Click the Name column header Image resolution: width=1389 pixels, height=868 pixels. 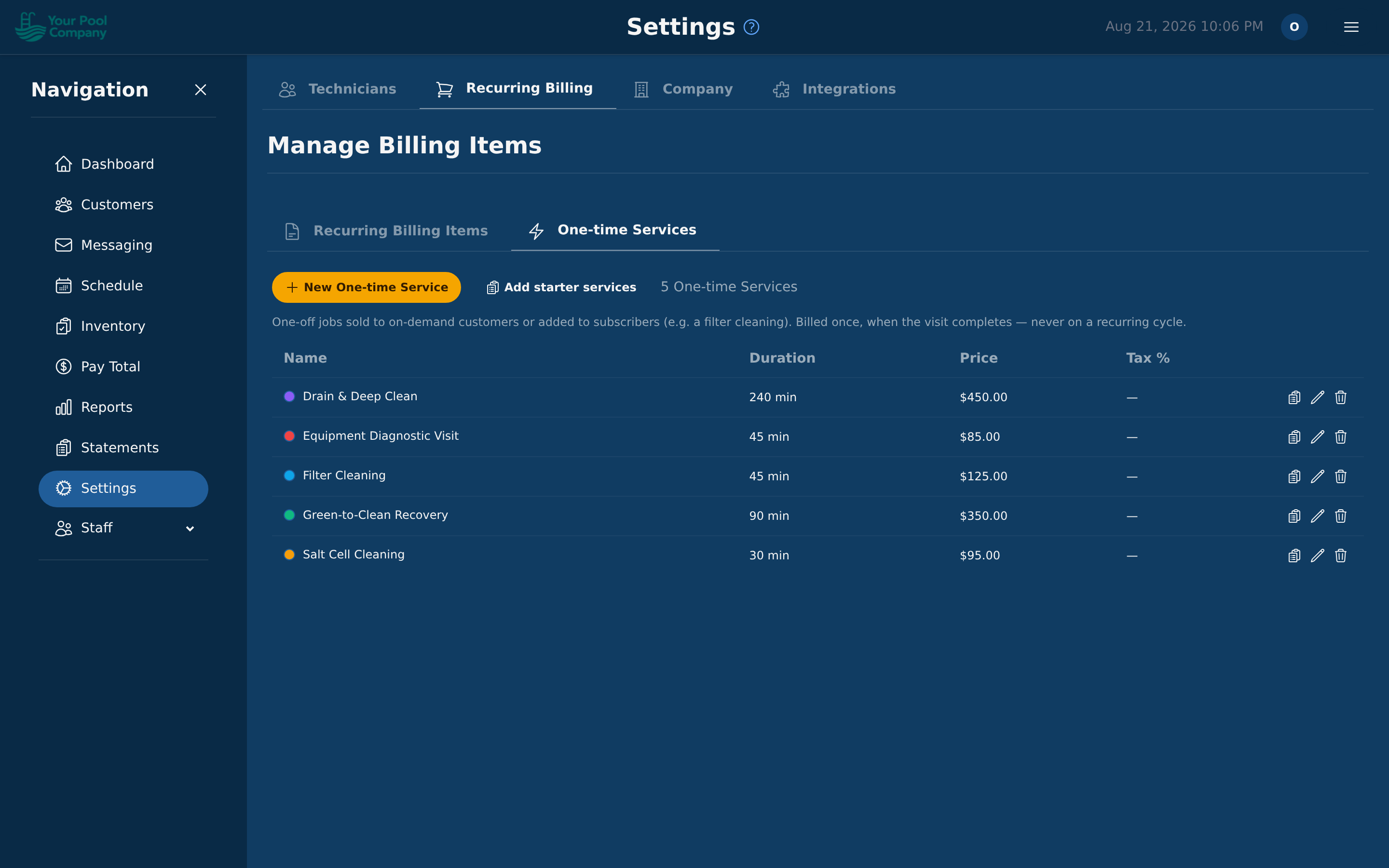click(x=305, y=358)
